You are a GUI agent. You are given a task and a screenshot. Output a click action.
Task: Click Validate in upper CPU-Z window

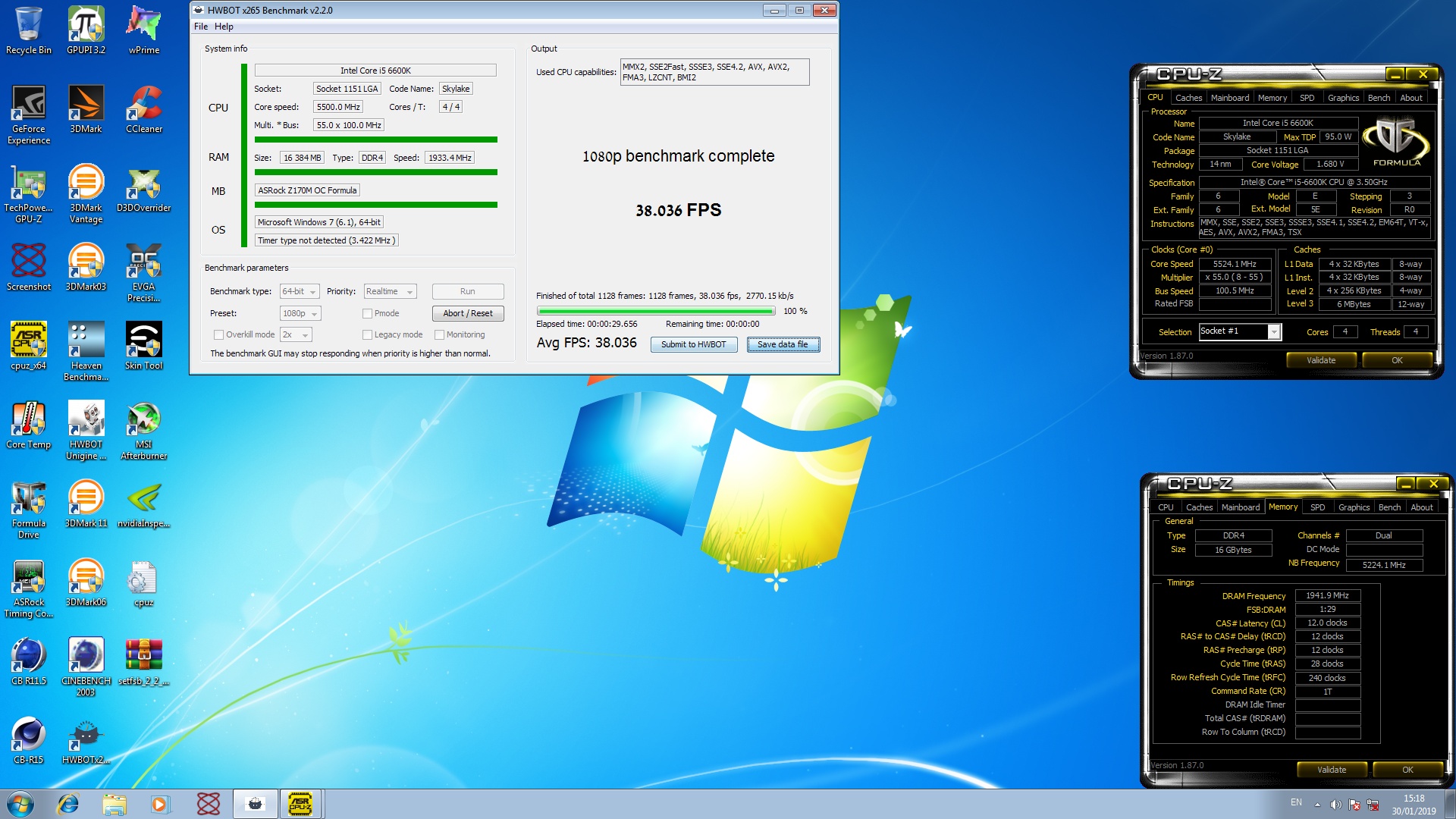coord(1320,360)
